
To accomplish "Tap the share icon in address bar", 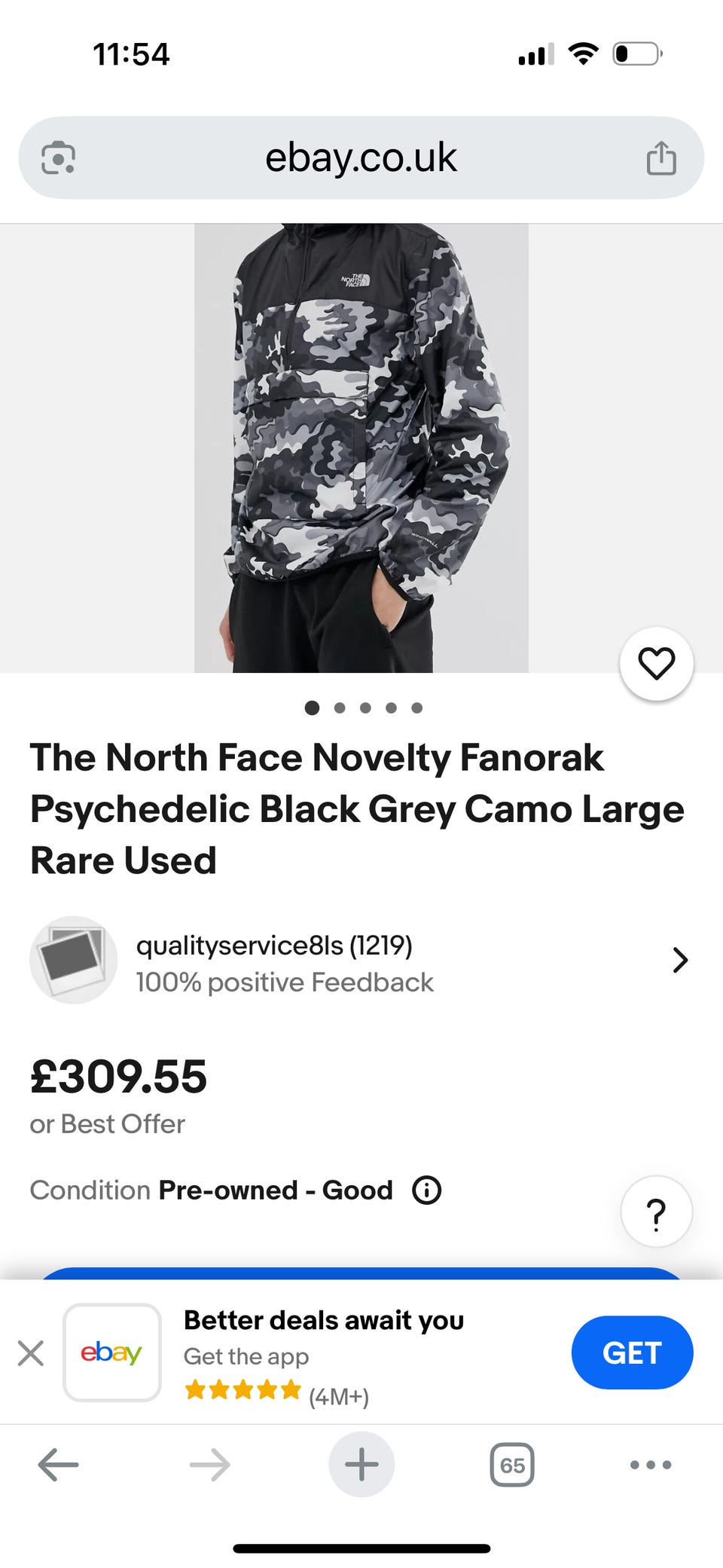I will coord(661,158).
